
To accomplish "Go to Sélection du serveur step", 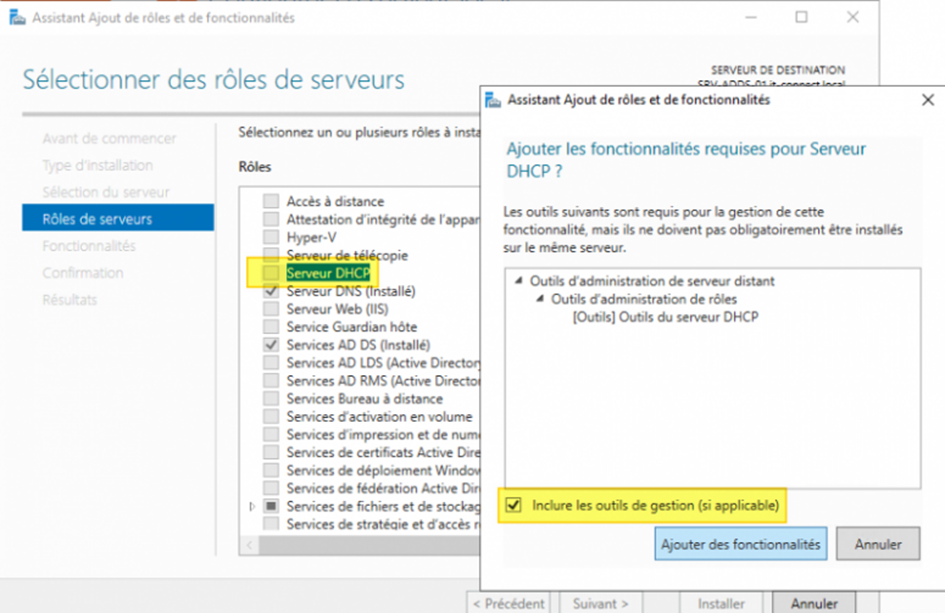I will click(x=106, y=192).
